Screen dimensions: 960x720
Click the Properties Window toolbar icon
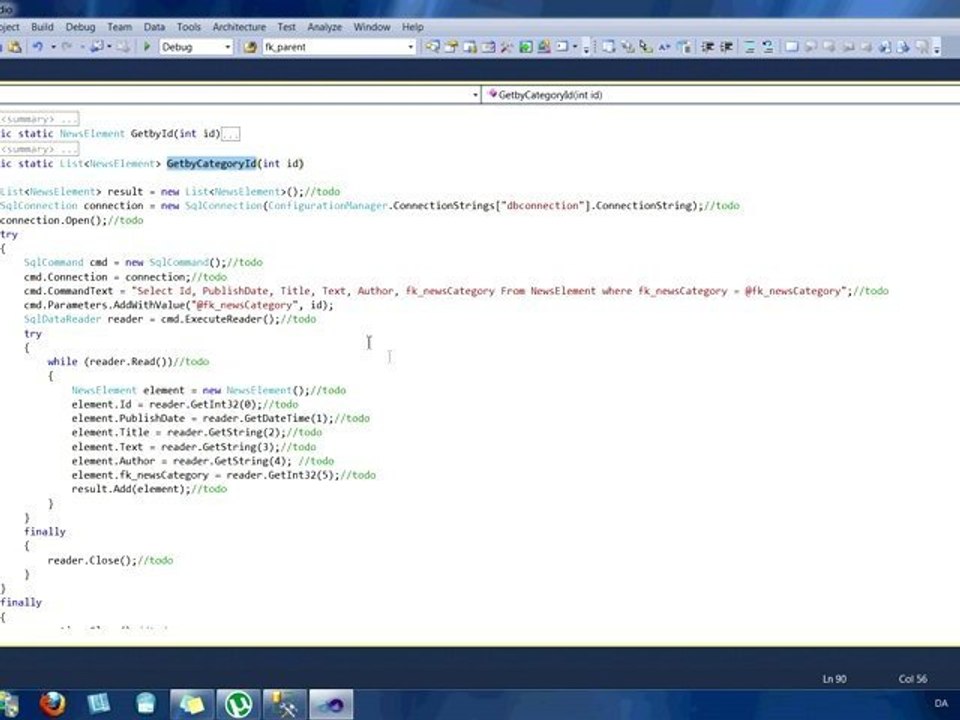(x=452, y=47)
